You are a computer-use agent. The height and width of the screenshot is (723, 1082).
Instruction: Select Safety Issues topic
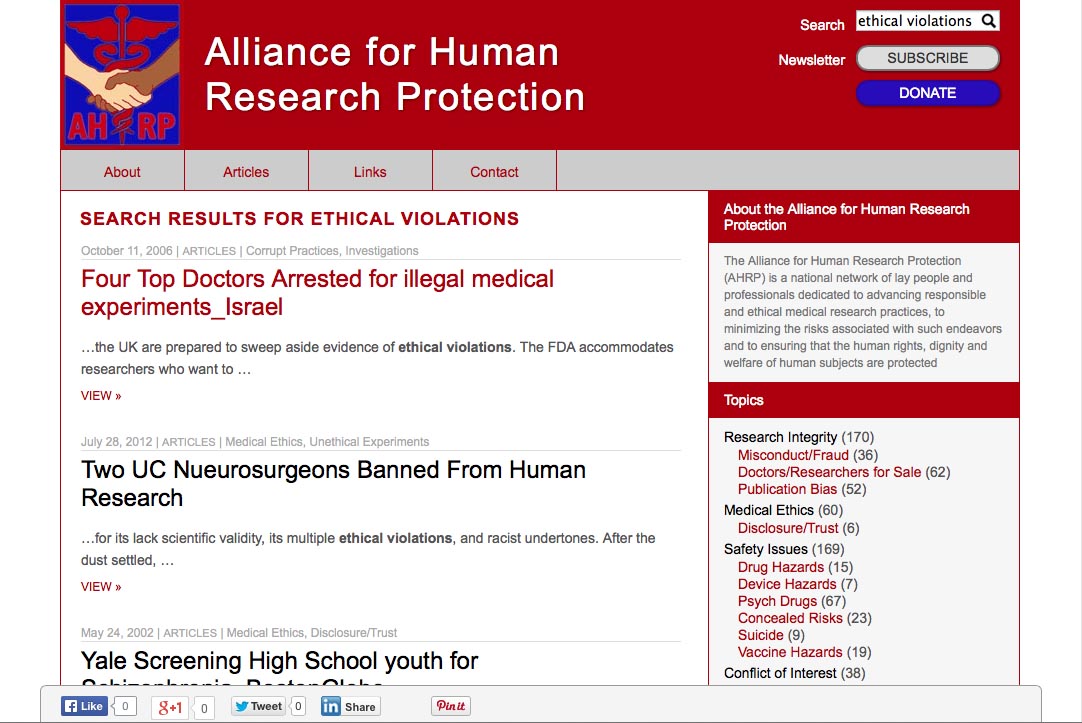click(765, 548)
